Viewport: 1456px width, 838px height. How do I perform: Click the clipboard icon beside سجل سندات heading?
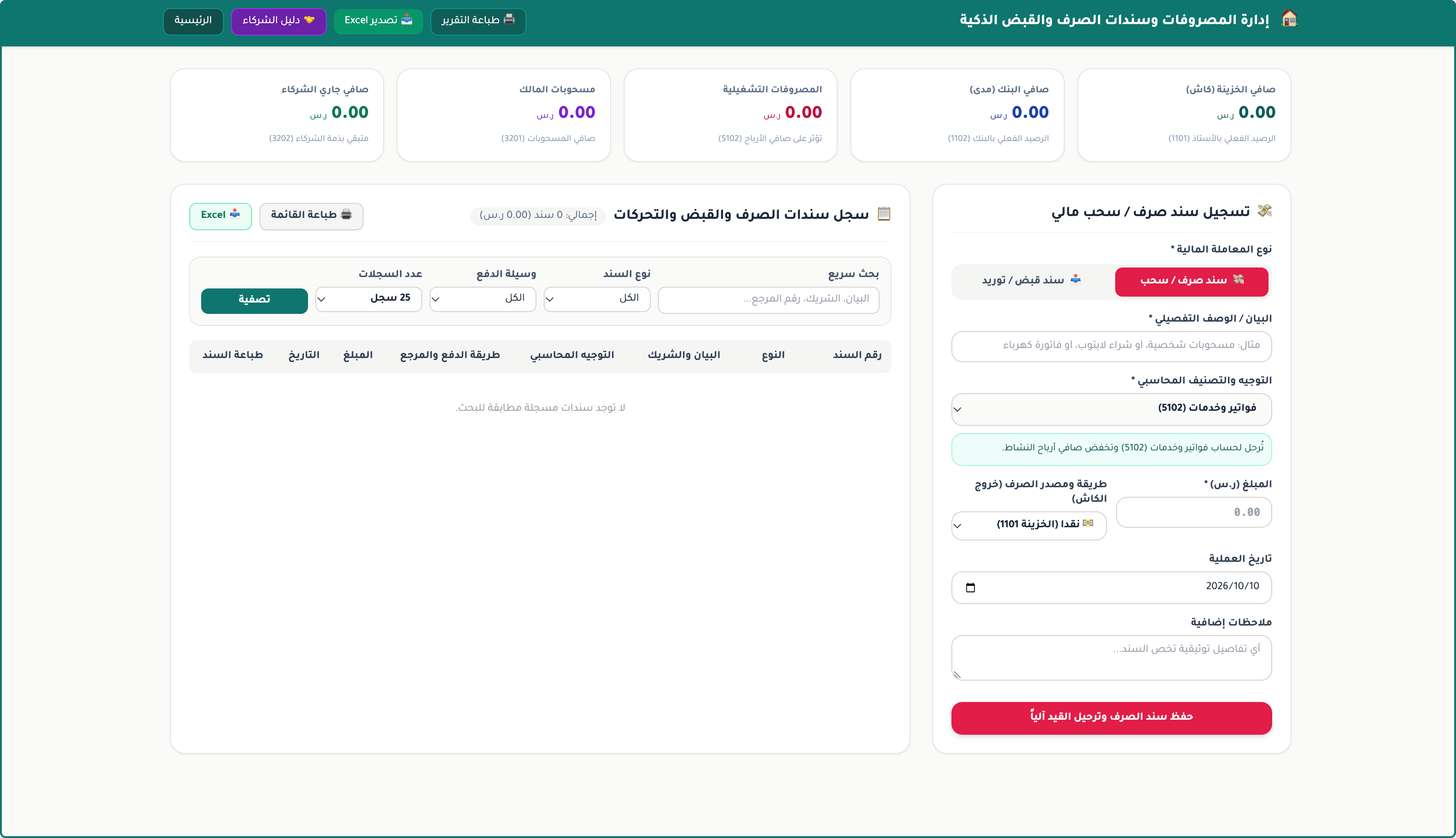click(884, 213)
